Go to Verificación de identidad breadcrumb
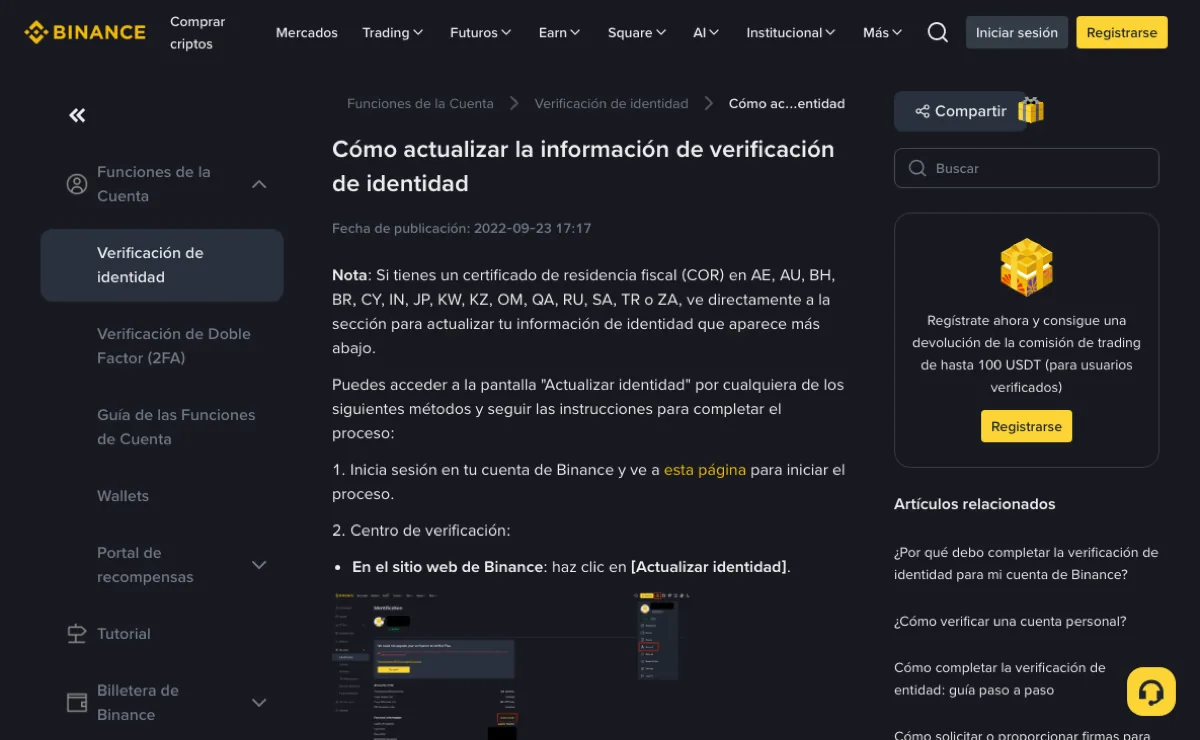The image size is (1200, 740). pos(611,104)
